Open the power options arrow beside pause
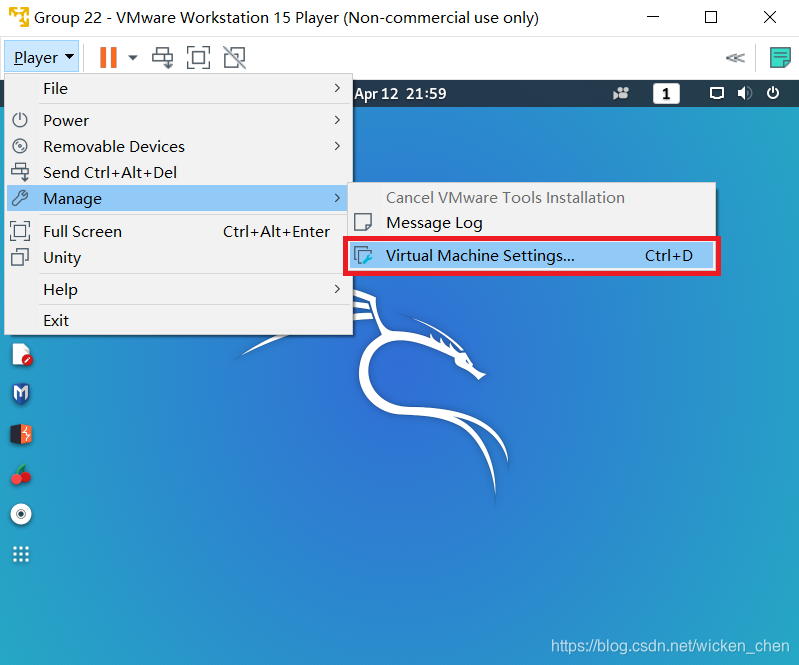 [132, 58]
